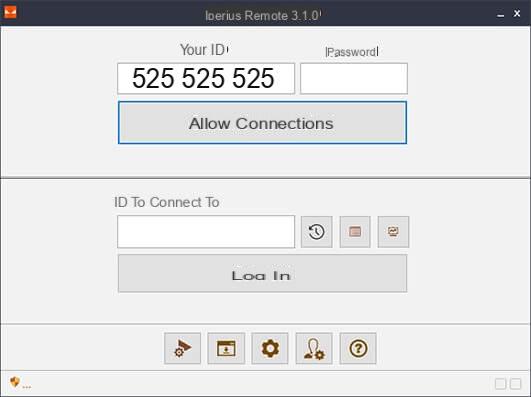Viewport: 531px width, 397px height.
Task: Focus the ID To Connect To field
Action: 206,232
